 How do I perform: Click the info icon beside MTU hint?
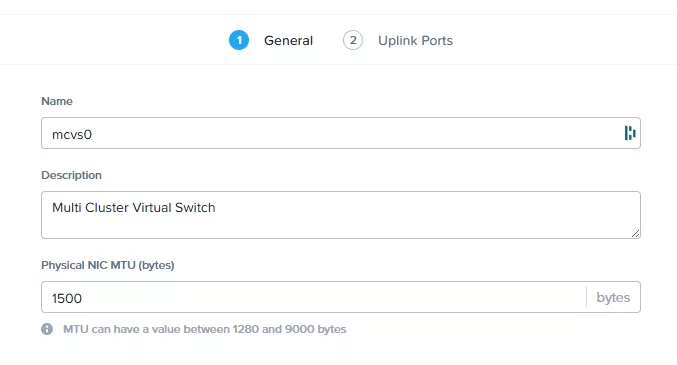tap(47, 329)
